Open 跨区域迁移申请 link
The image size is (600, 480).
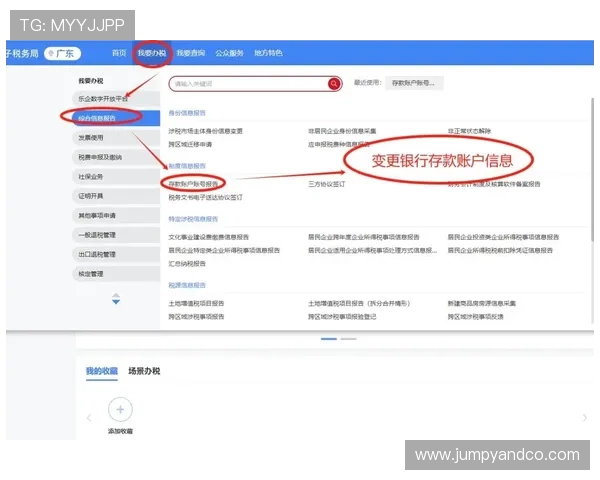(x=190, y=144)
